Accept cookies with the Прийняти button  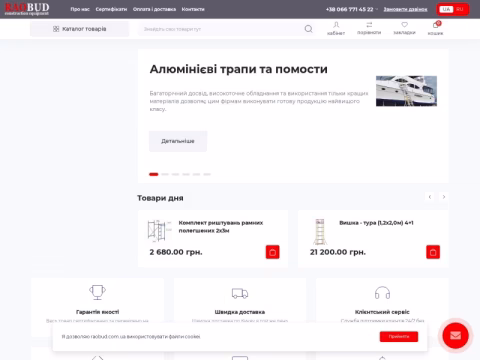click(x=399, y=337)
